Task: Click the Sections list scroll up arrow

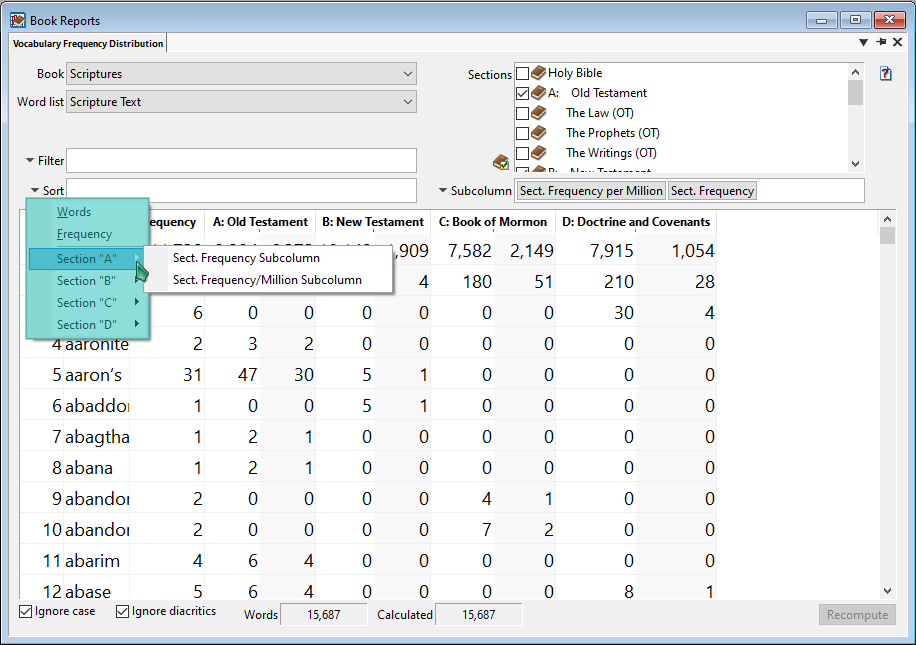Action: coord(855,72)
